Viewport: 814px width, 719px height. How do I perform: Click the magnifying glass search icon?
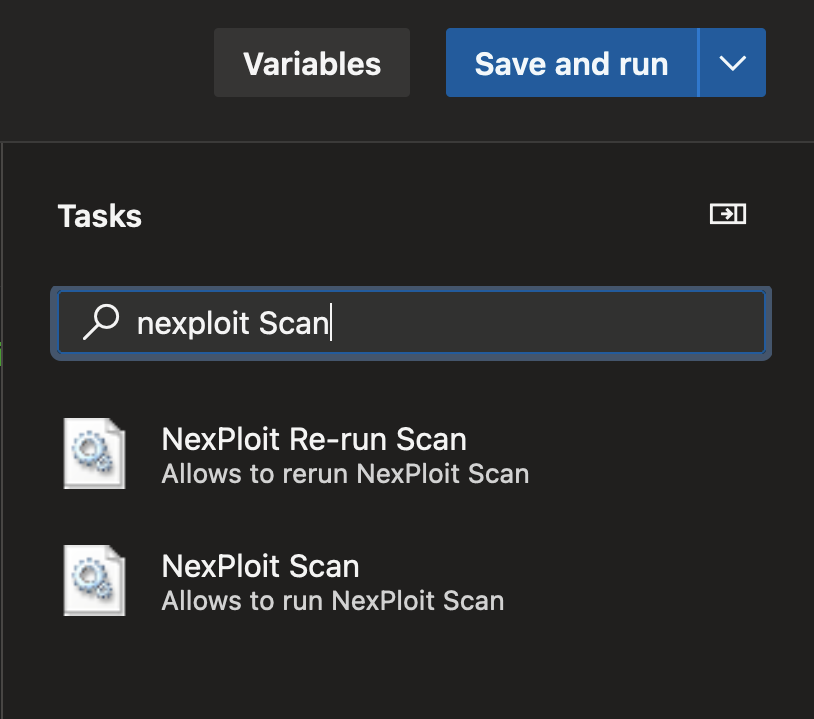(101, 322)
